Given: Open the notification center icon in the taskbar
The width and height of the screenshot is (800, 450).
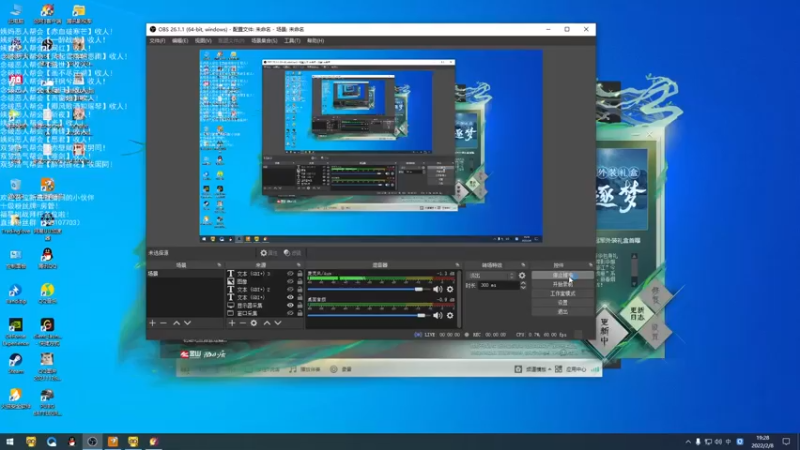Looking at the screenshot, I should pyautogui.click(x=786, y=441).
